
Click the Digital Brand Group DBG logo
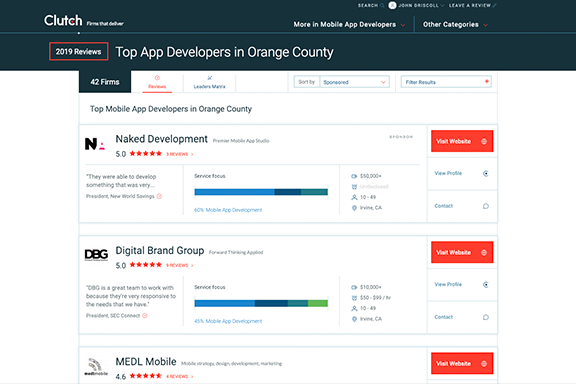[96, 255]
